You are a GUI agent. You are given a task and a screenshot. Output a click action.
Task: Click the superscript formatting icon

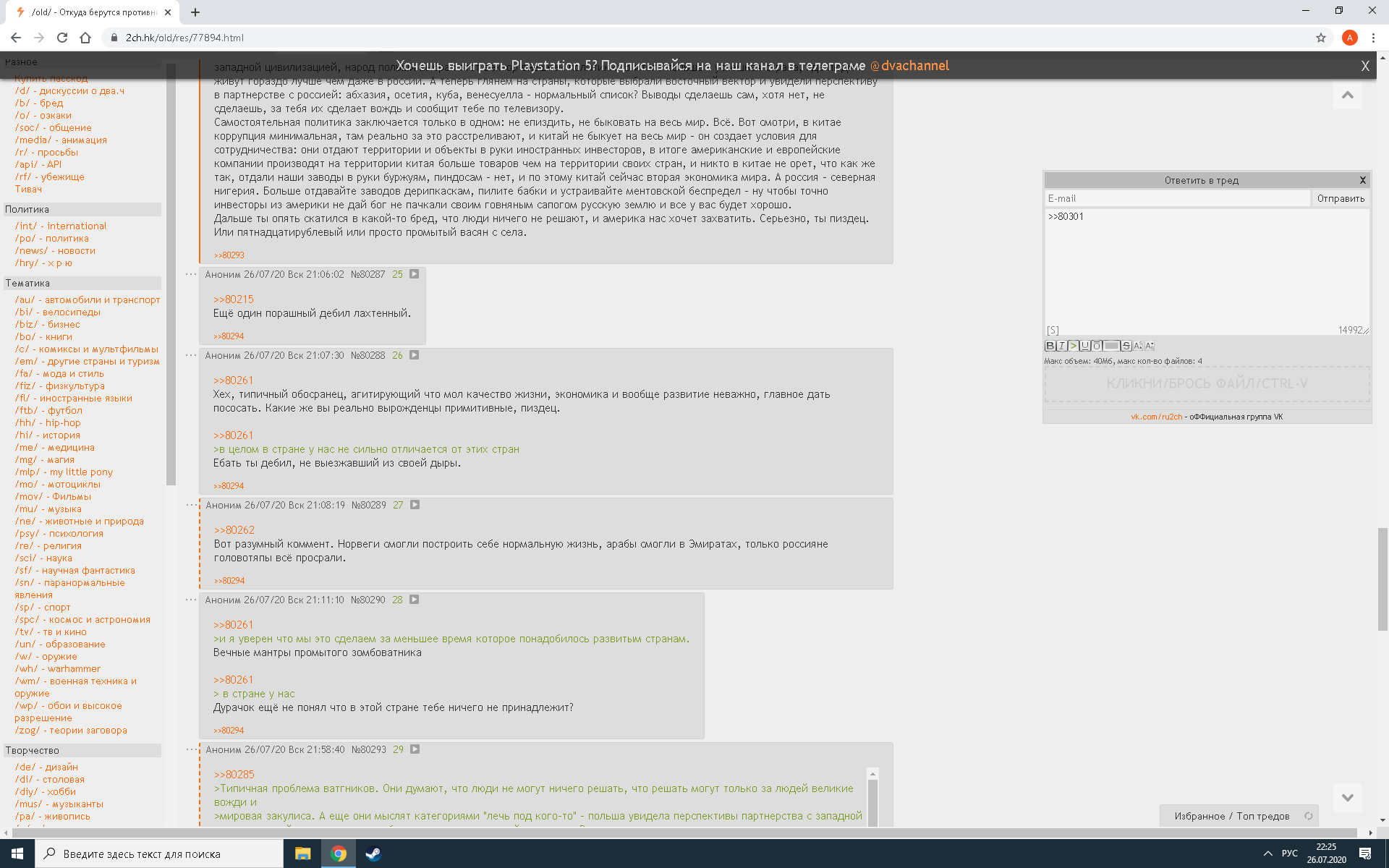(1138, 346)
